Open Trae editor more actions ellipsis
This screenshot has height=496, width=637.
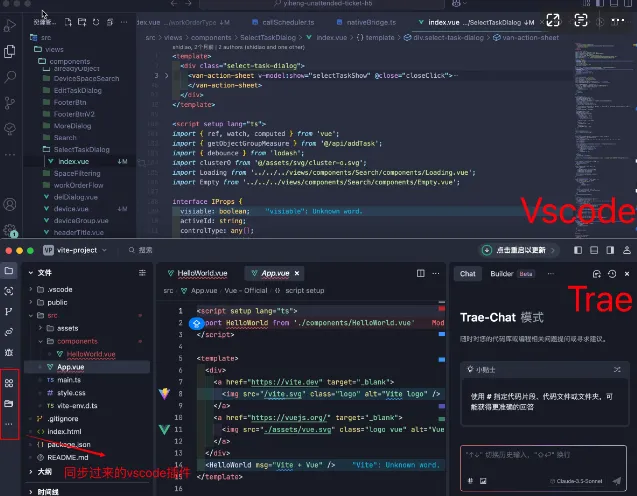[436, 273]
